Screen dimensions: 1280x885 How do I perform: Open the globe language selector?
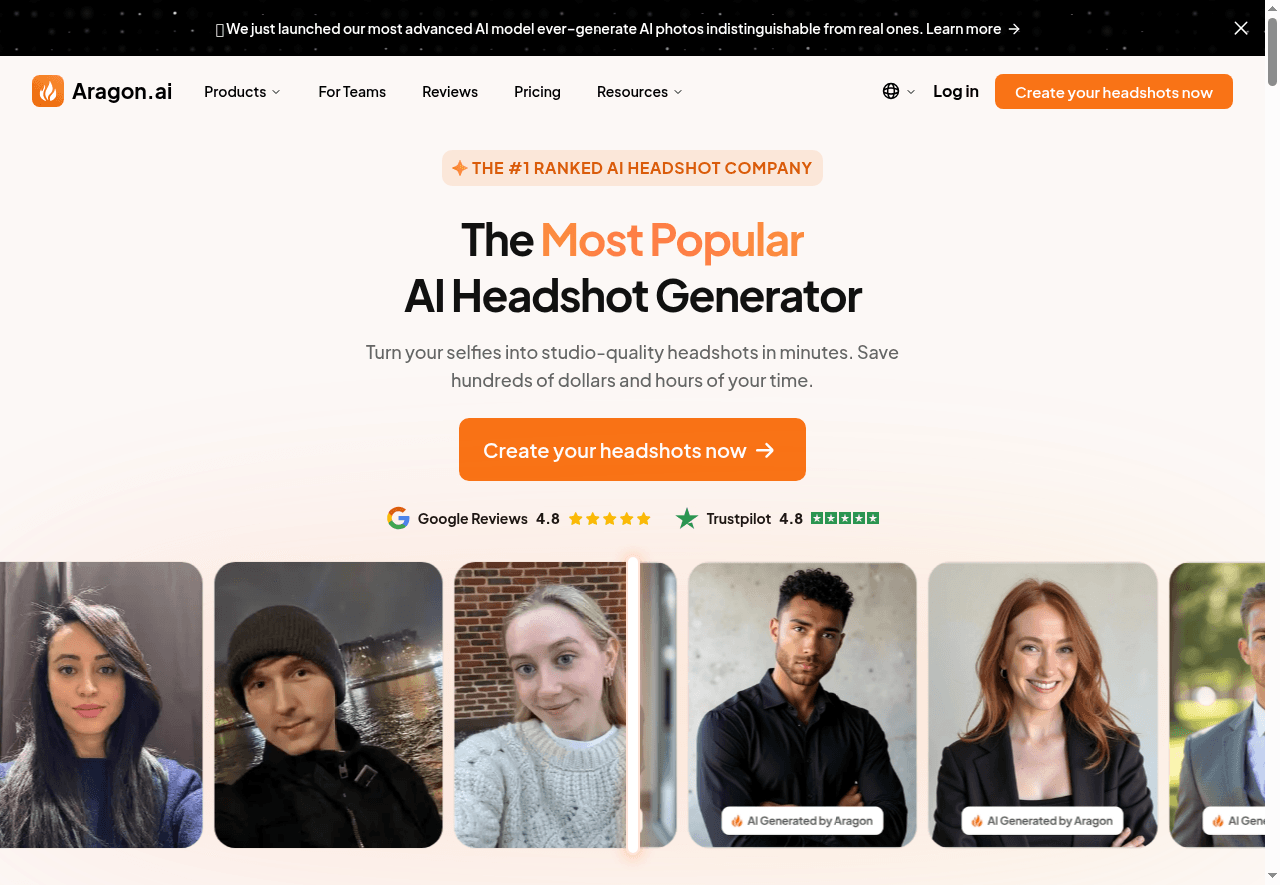(898, 91)
